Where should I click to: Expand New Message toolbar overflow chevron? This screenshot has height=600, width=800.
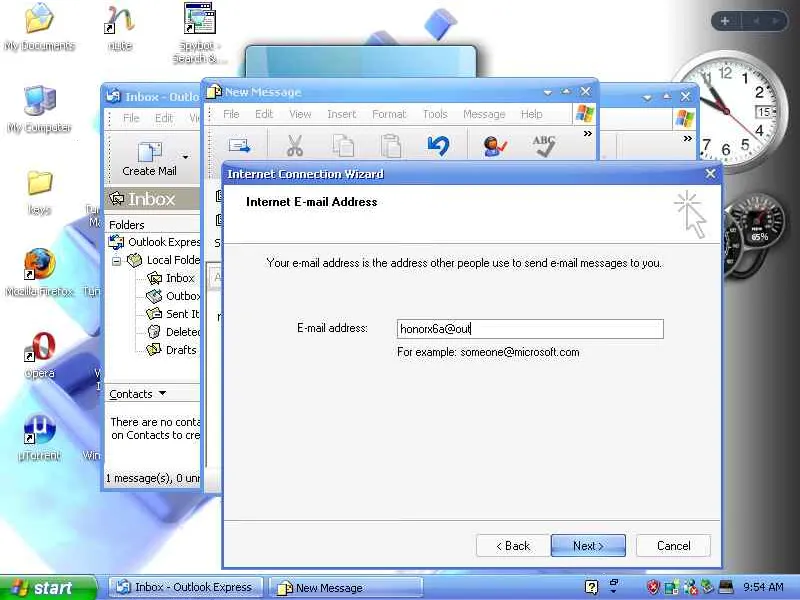588,134
